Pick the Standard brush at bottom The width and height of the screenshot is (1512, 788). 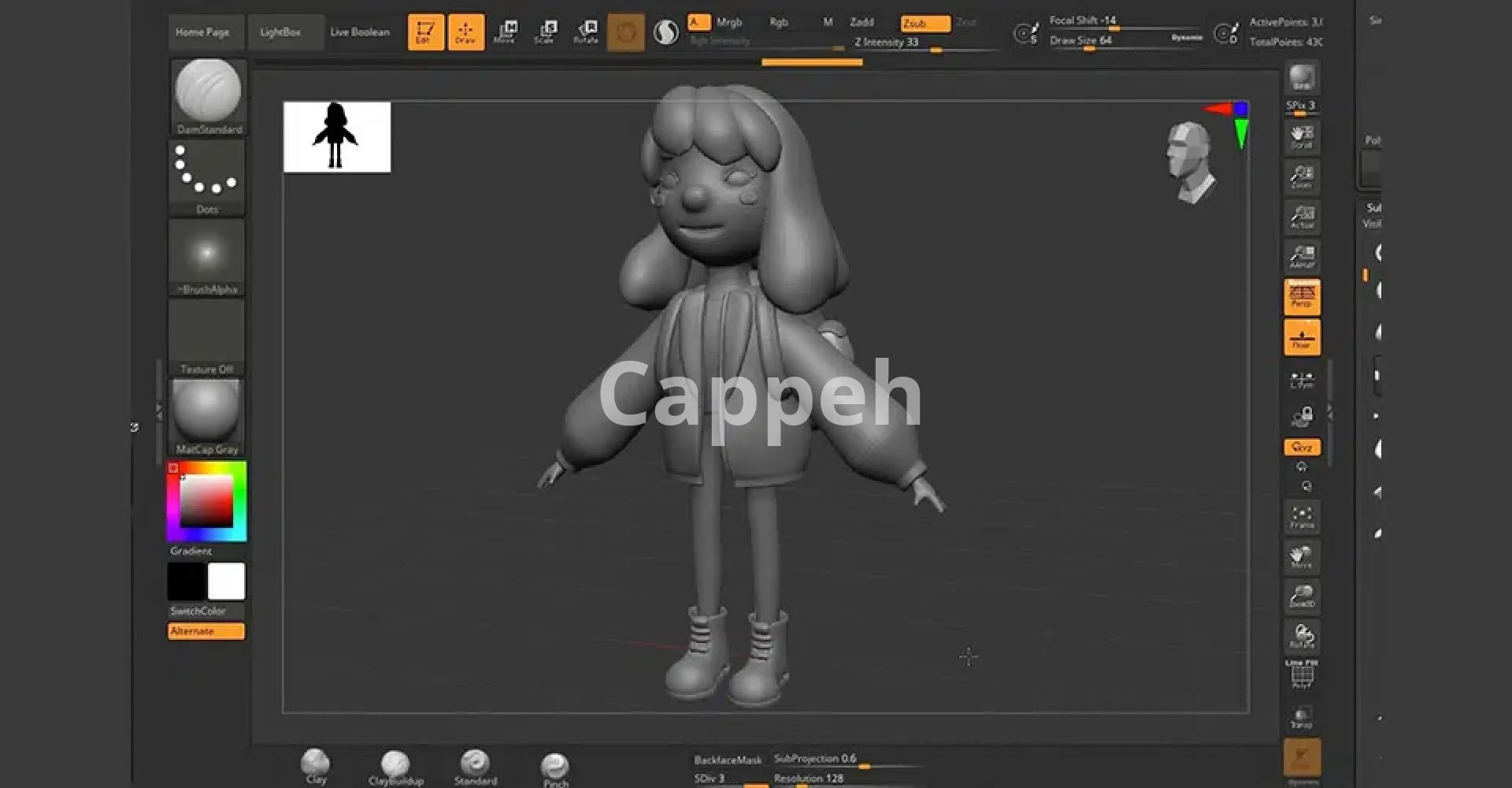click(x=475, y=767)
